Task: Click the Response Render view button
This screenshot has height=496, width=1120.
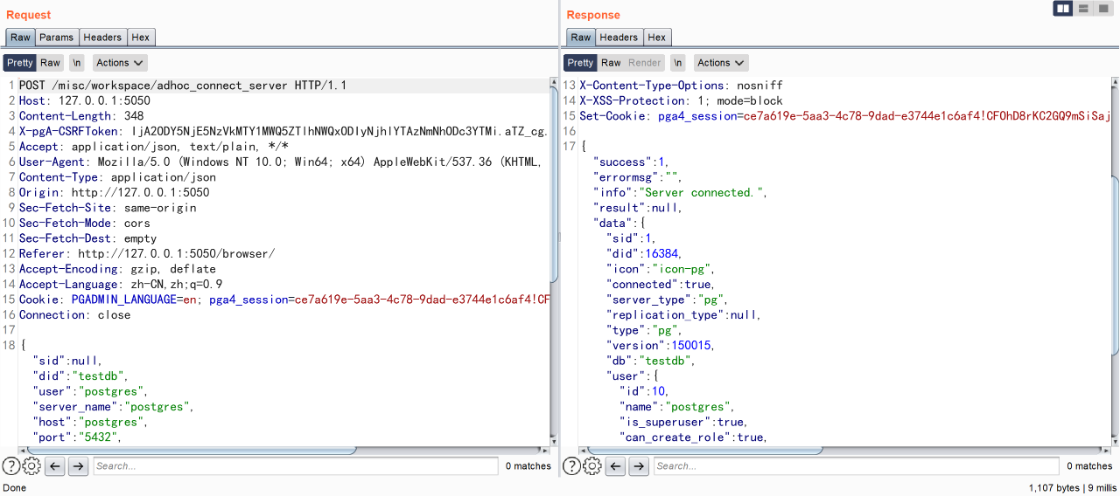Action: [x=645, y=63]
